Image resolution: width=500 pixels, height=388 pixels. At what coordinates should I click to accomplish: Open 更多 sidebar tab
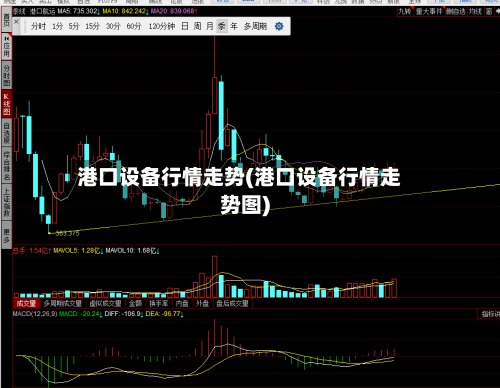(7, 235)
